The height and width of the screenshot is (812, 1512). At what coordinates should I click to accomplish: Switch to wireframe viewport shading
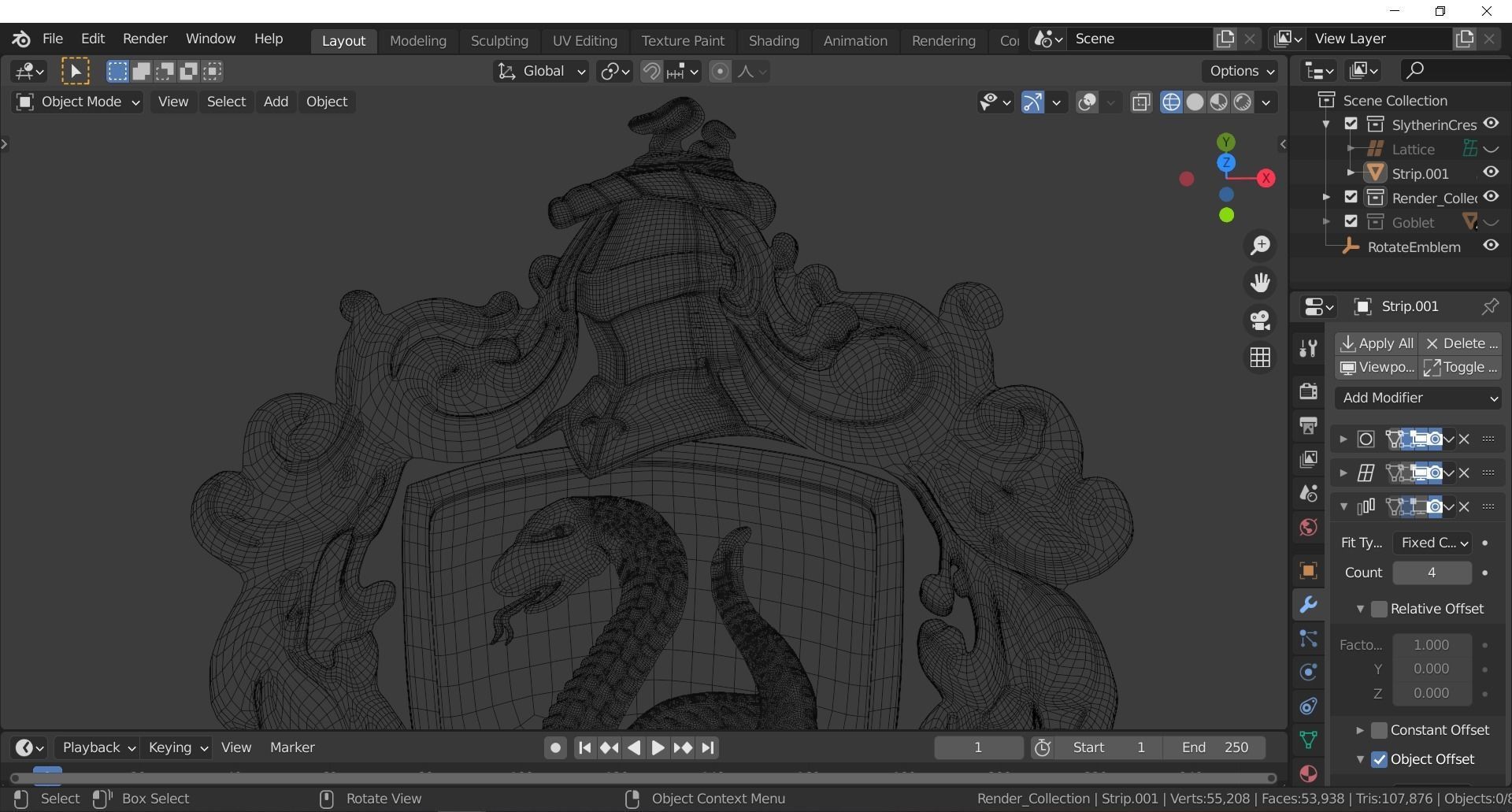tap(1171, 102)
